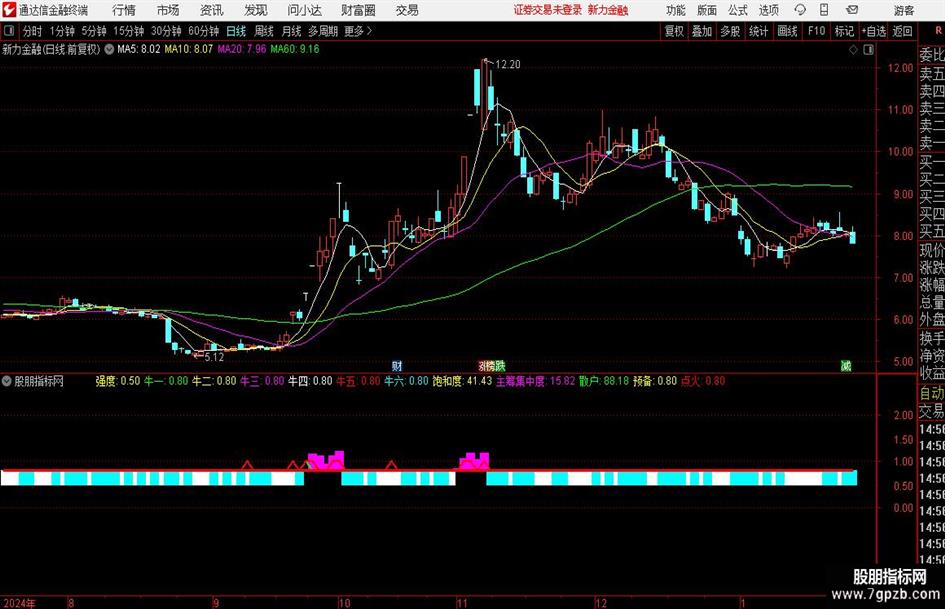
Task: Open the 财富圈 menu
Action: (358, 10)
